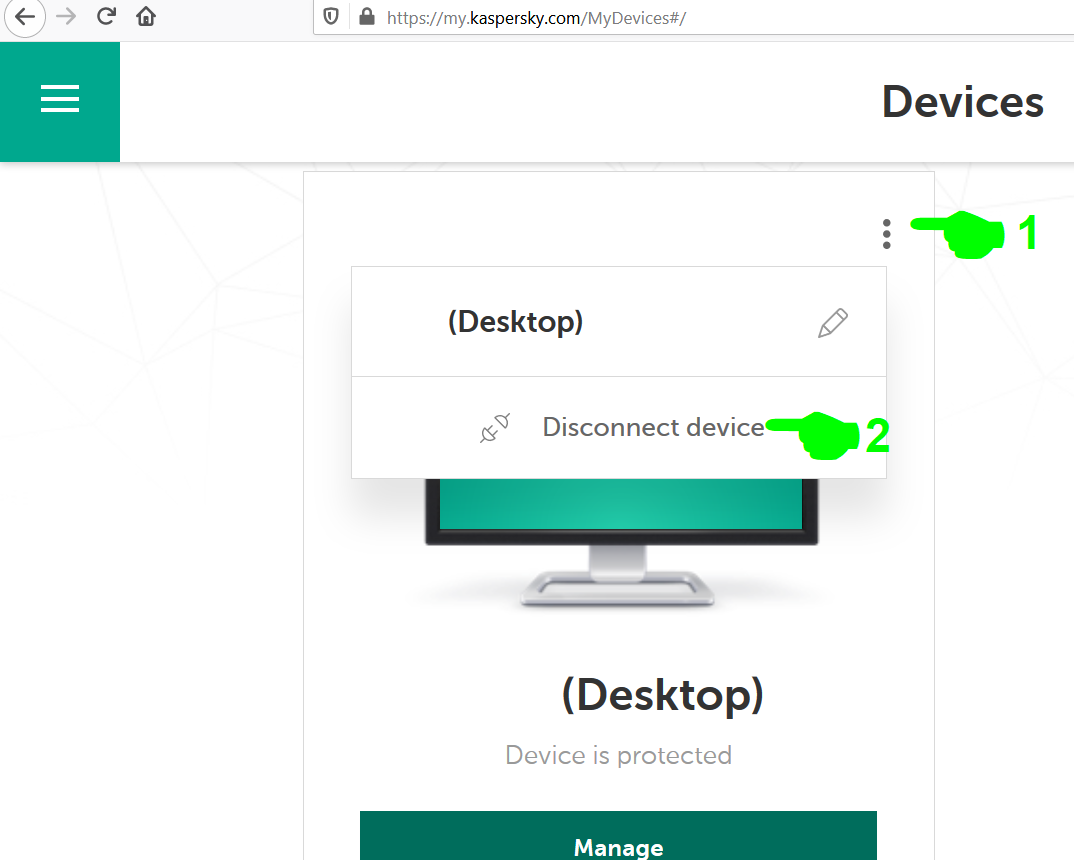This screenshot has height=860, width=1074.
Task: Open the device three-dot options menu
Action: point(886,234)
